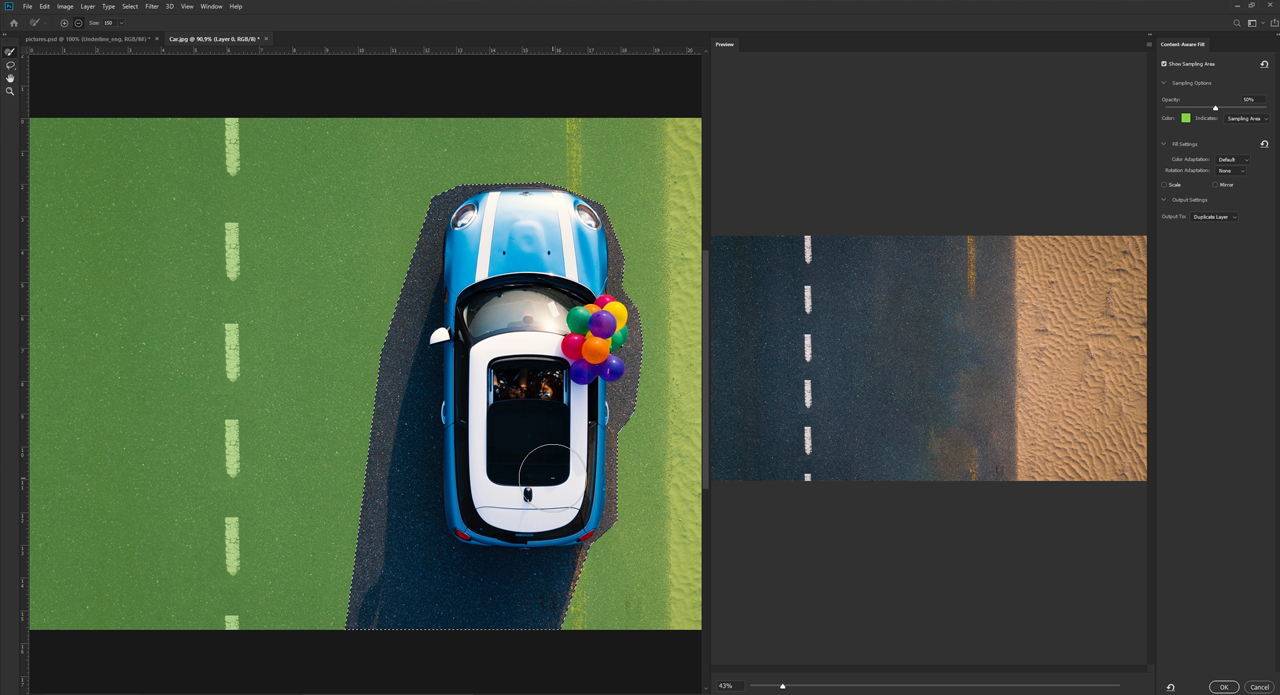Click the Cancel button
Image resolution: width=1280 pixels, height=695 pixels.
coord(1259,687)
